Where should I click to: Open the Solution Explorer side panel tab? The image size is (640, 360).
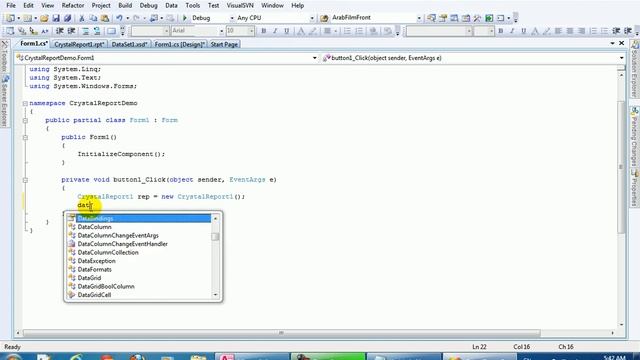coord(635,69)
